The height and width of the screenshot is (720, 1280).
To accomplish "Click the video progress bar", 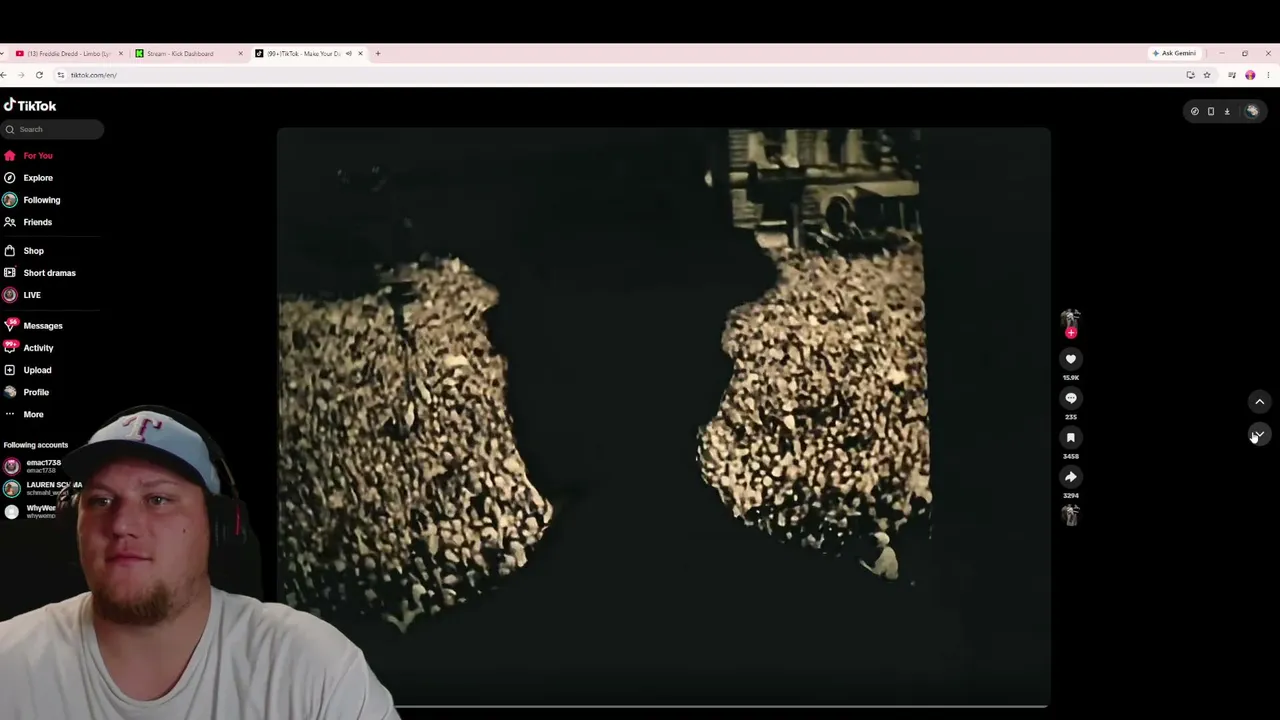I will click(x=664, y=706).
